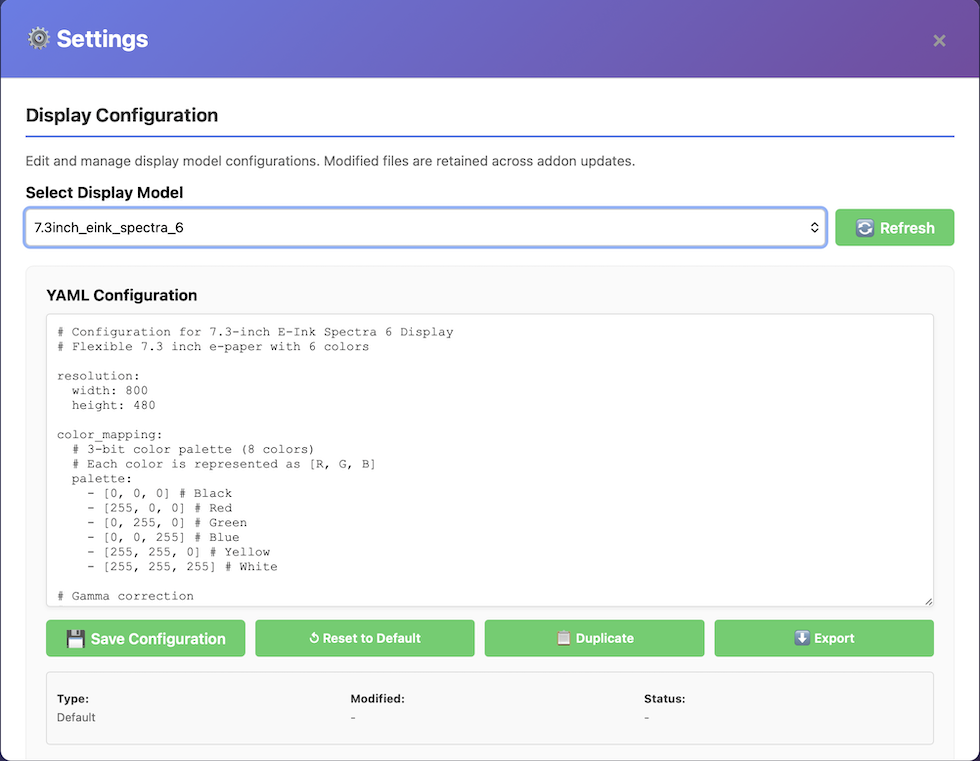Click the floppy disk icon on Save Configuration
This screenshot has height=761, width=980.
tap(75, 639)
